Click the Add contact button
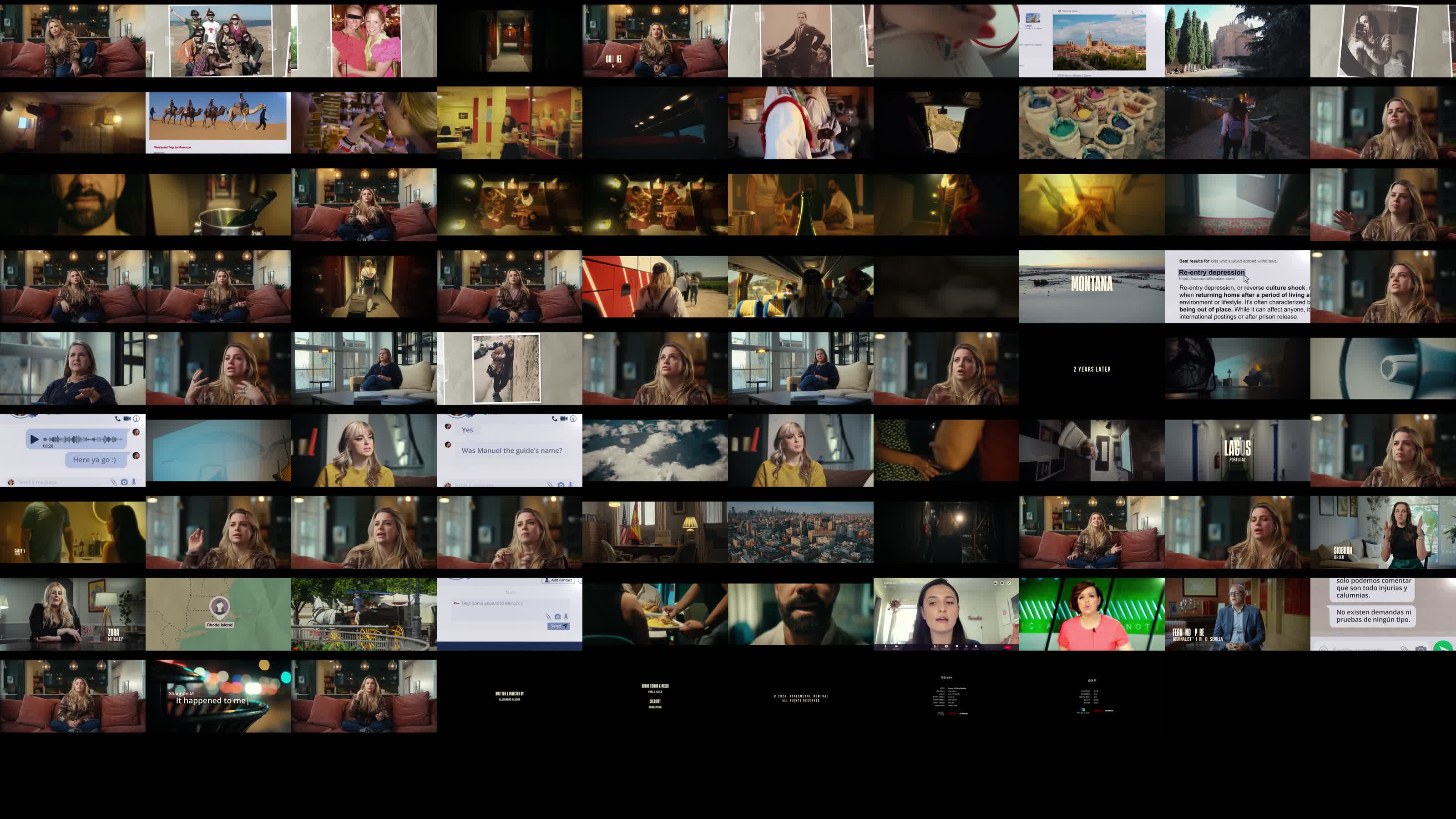Screen dimensions: 1456x819 tap(558, 581)
